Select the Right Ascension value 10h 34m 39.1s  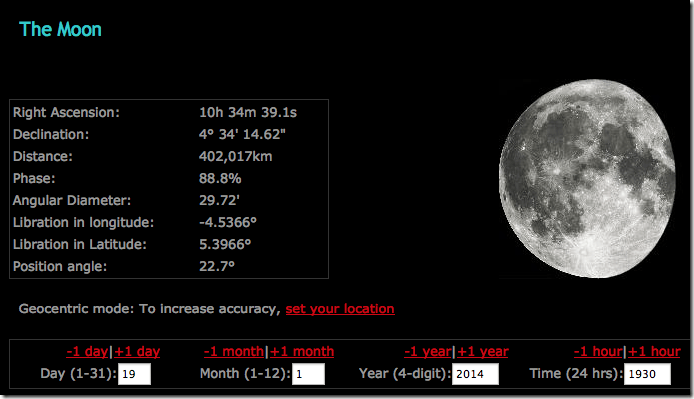pos(248,112)
